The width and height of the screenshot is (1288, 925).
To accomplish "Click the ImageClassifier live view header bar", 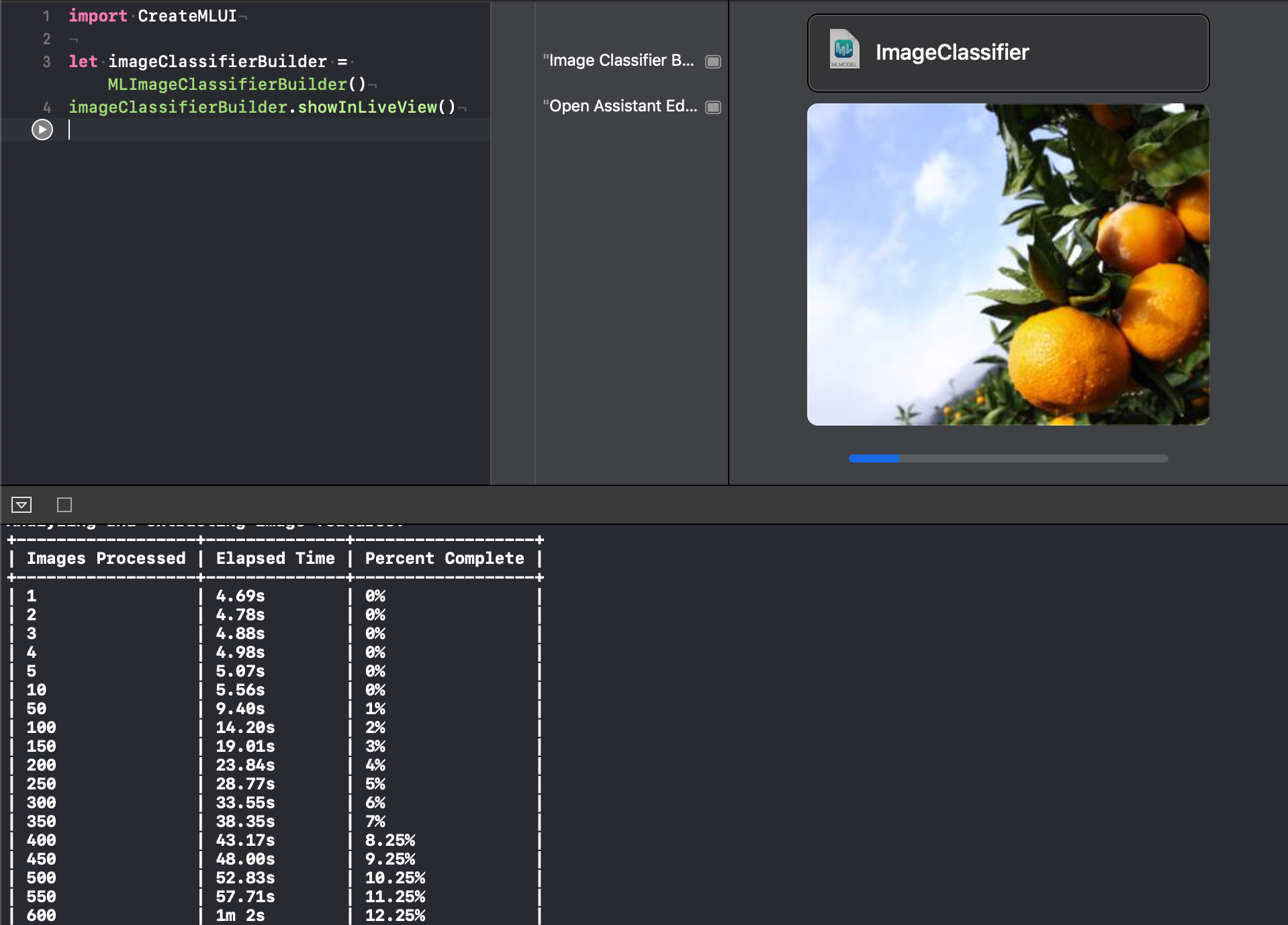I will click(x=1007, y=53).
